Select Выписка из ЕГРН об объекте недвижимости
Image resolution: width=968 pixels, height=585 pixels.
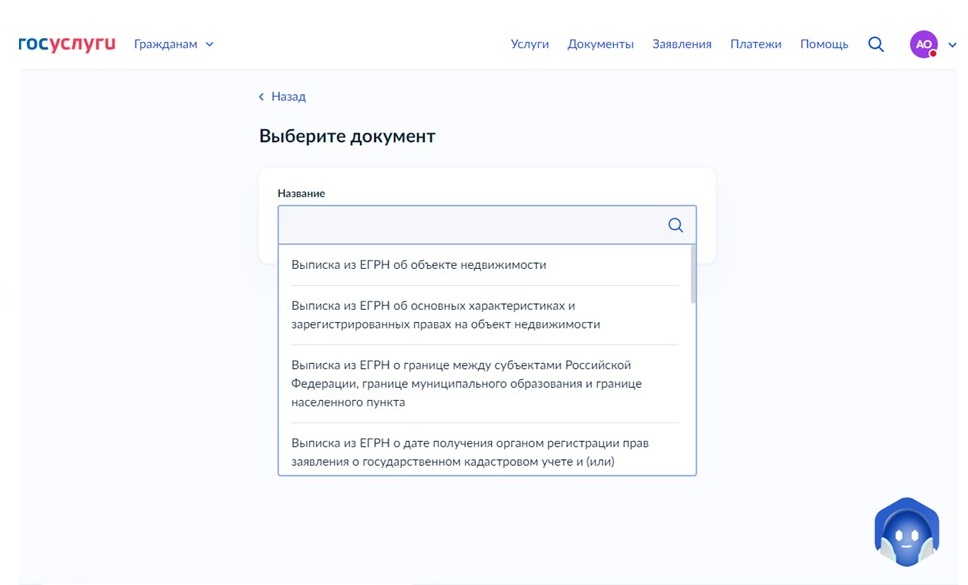pos(485,265)
